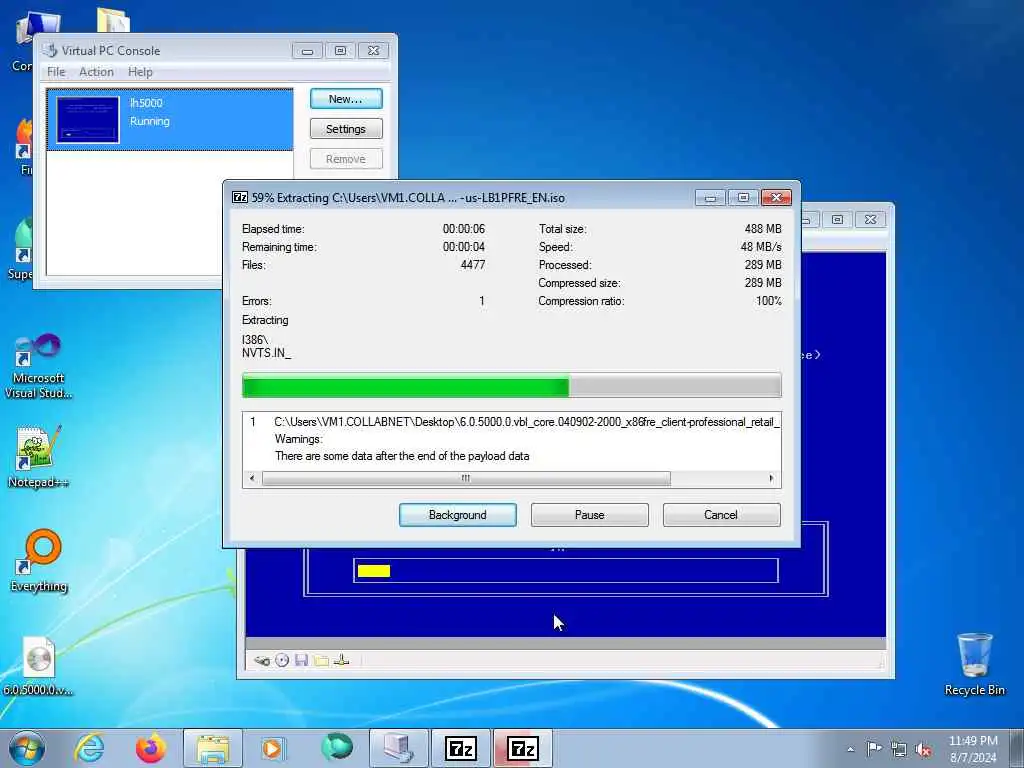Viewport: 1024px width, 768px height.
Task: Click the New... button in Virtual PC Console
Action: click(345, 99)
